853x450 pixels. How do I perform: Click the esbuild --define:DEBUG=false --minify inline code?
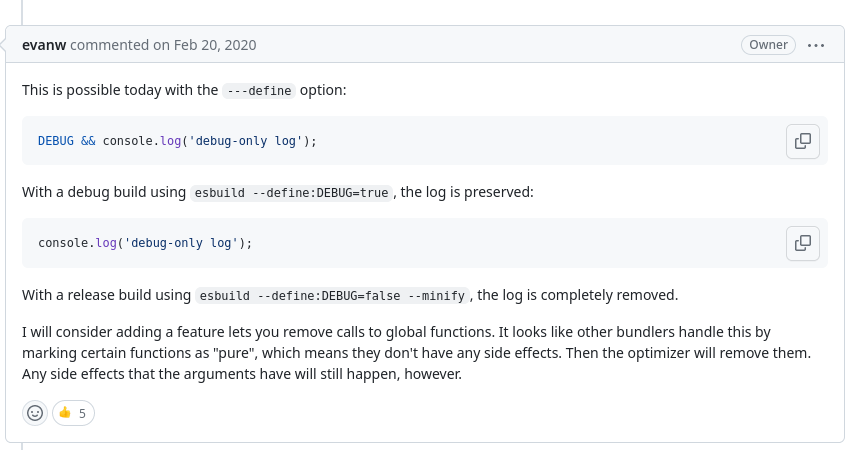(332, 295)
